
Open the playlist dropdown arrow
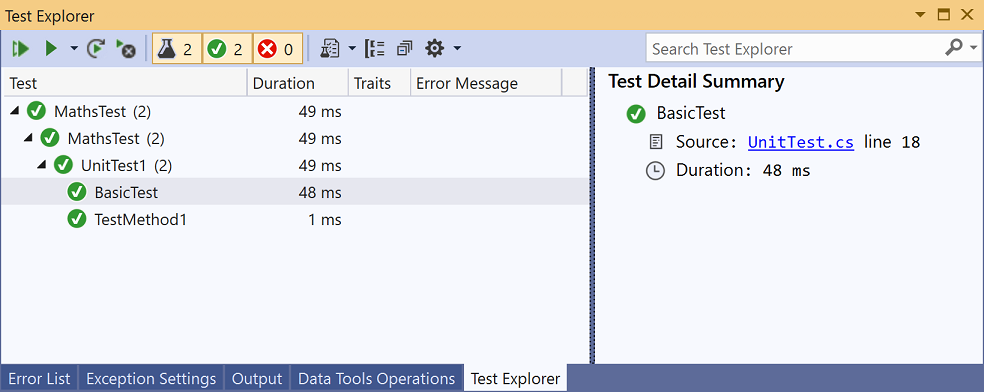[x=351, y=49]
